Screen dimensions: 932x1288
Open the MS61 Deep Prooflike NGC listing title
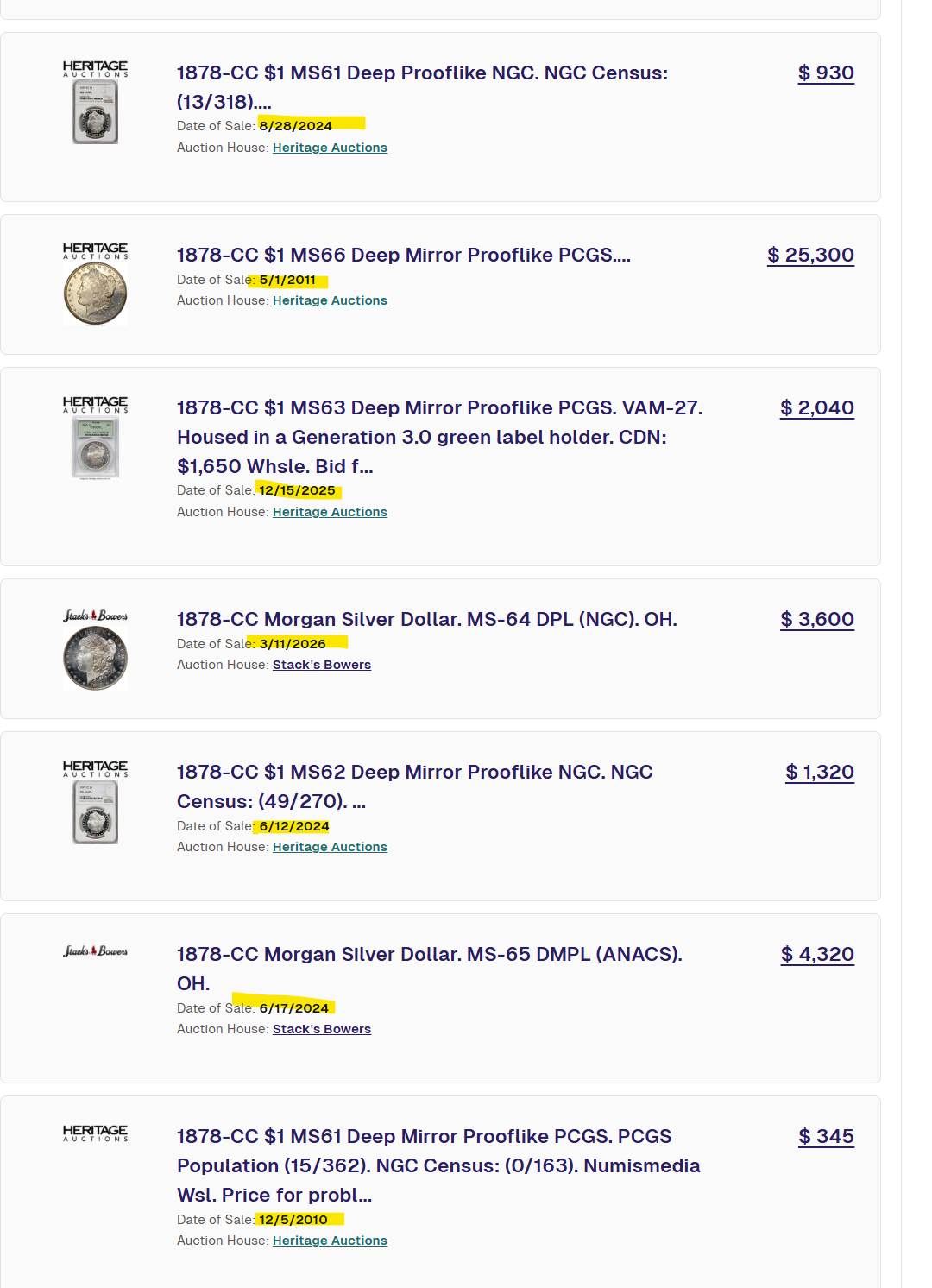(x=422, y=87)
